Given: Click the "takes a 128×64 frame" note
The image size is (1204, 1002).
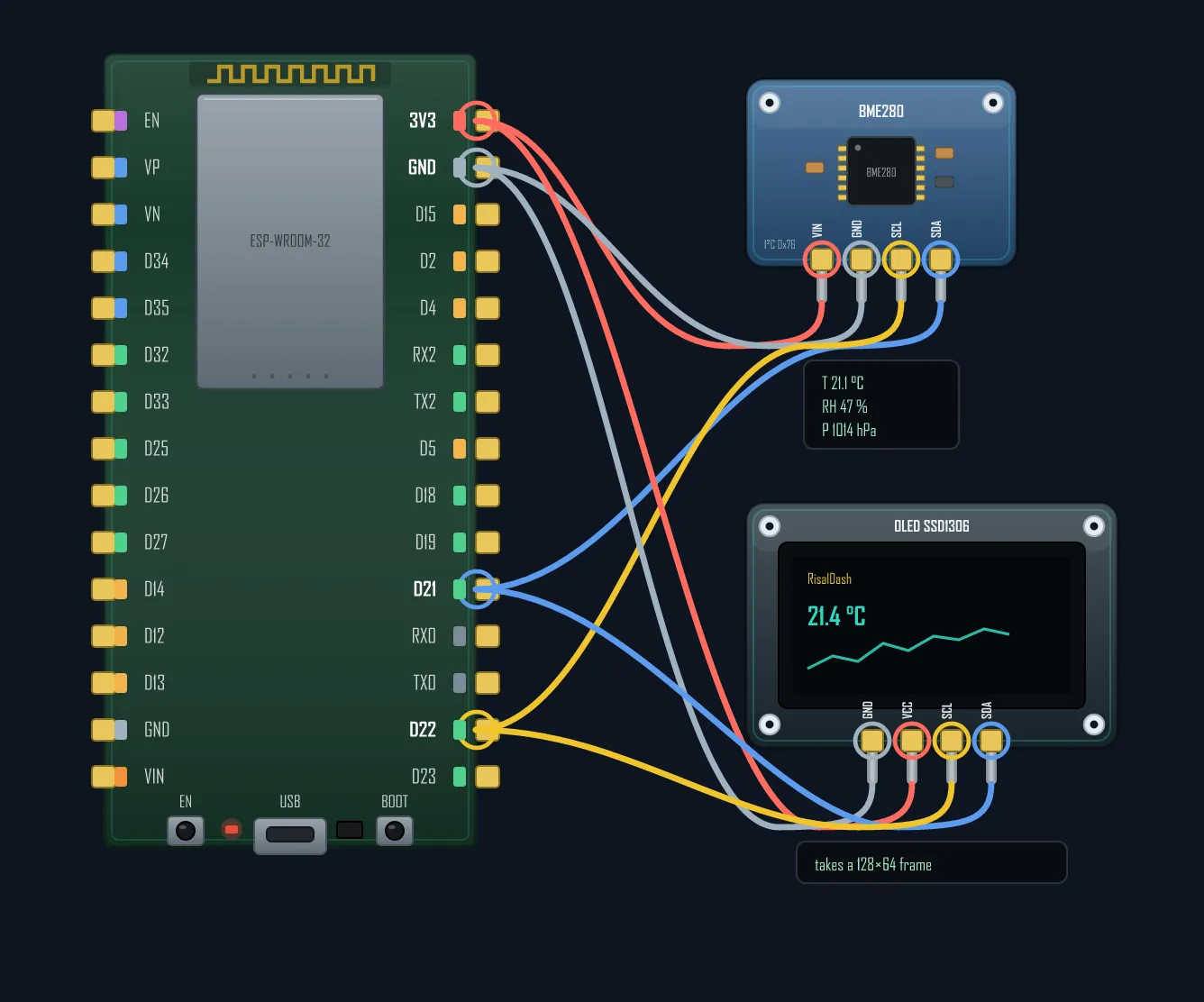Looking at the screenshot, I should (x=873, y=865).
